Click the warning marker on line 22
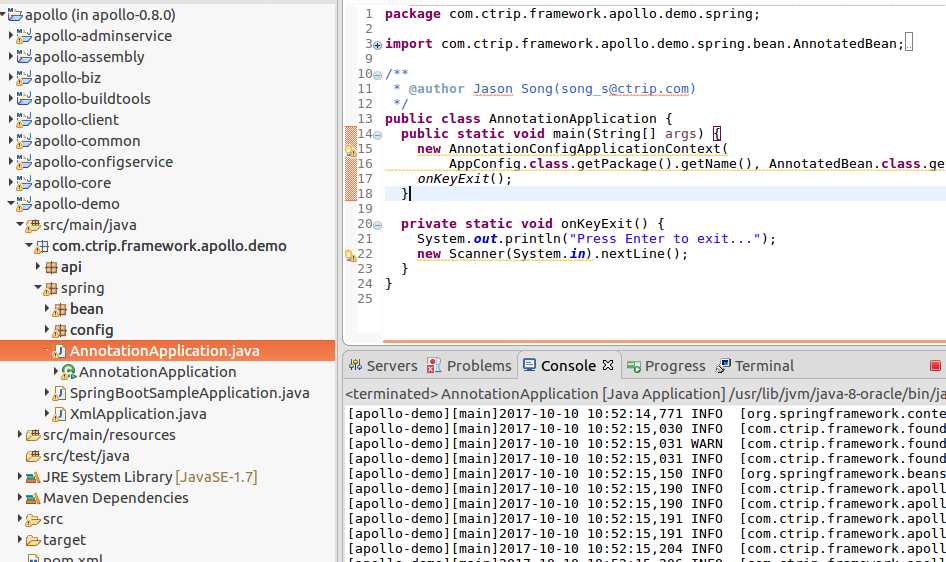The height and width of the screenshot is (562, 946). (x=351, y=256)
